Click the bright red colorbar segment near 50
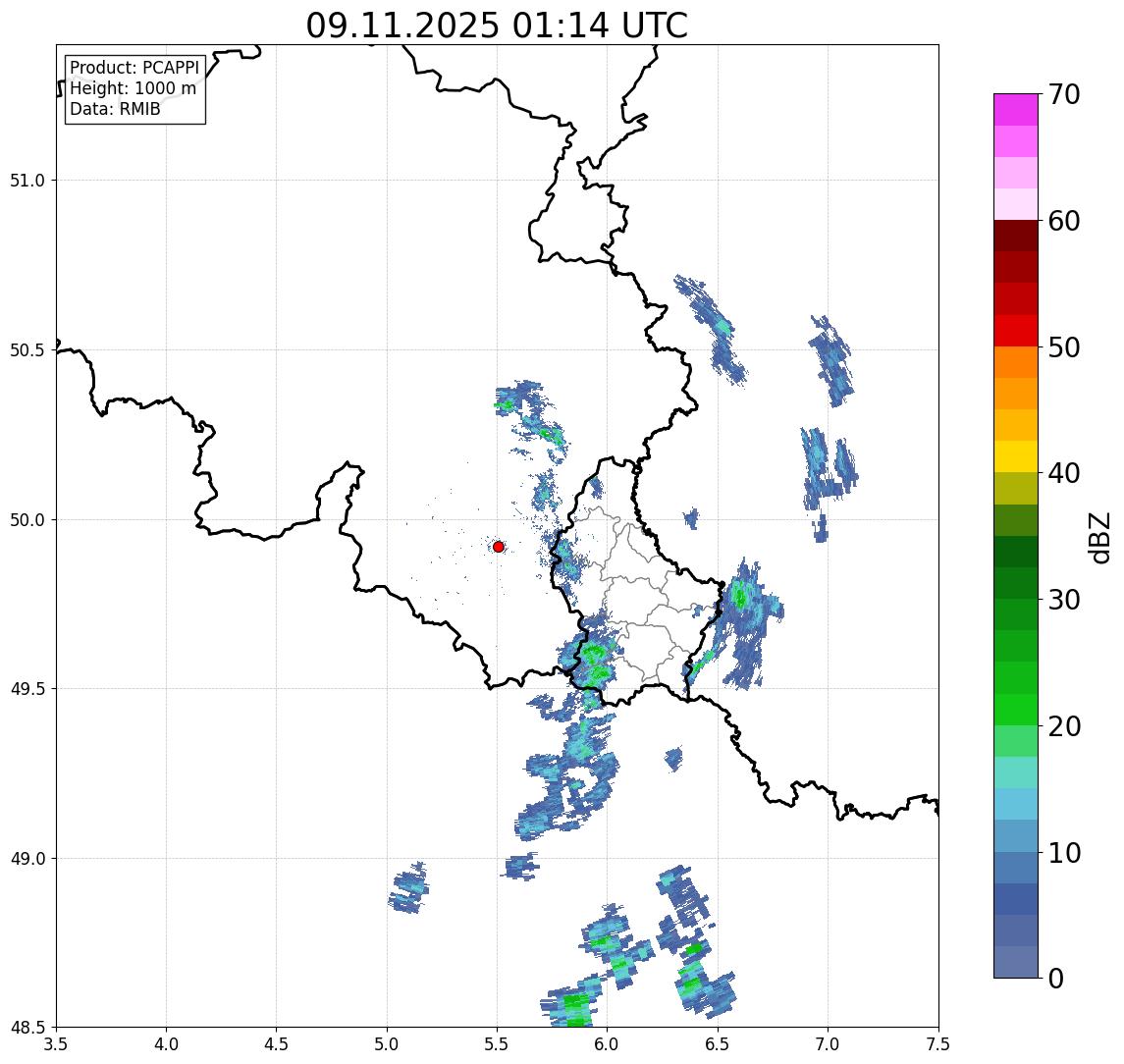1124x1064 pixels. coord(1016,331)
